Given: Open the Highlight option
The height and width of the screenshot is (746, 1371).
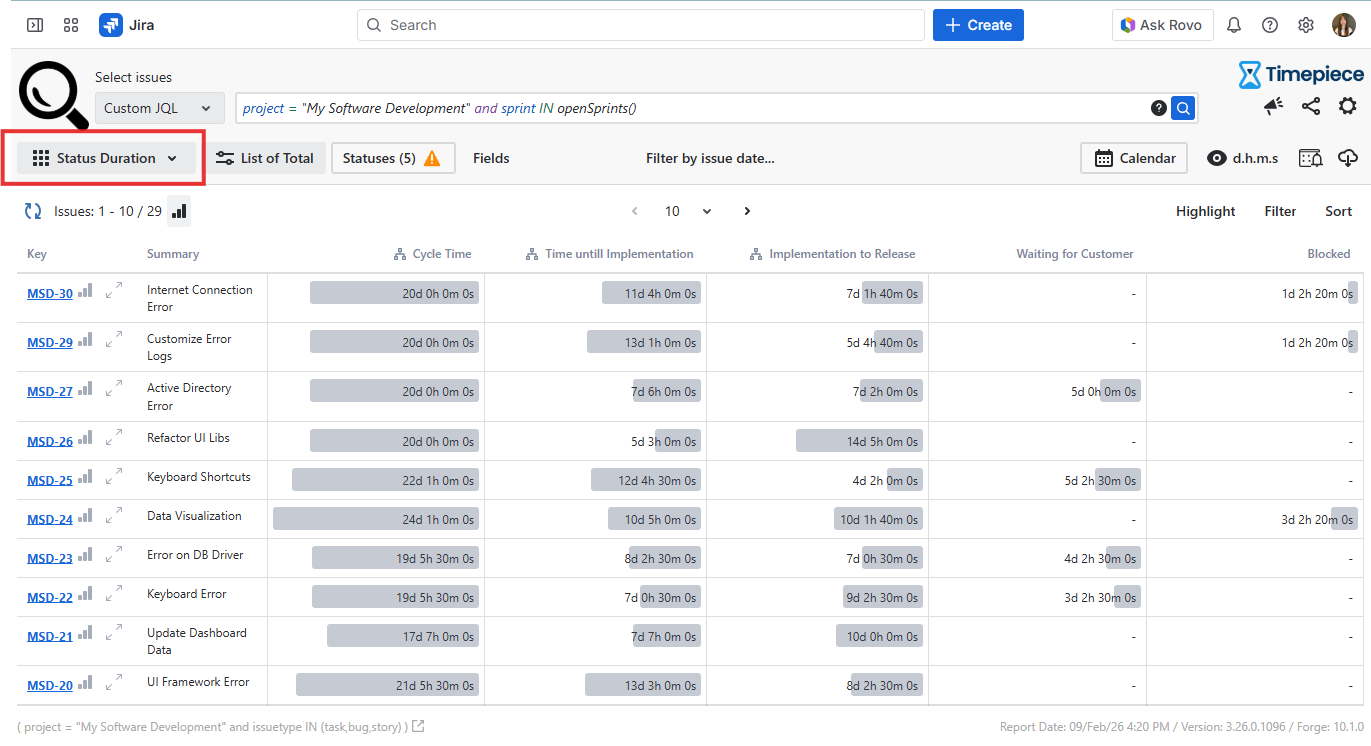Looking at the screenshot, I should coord(1205,211).
